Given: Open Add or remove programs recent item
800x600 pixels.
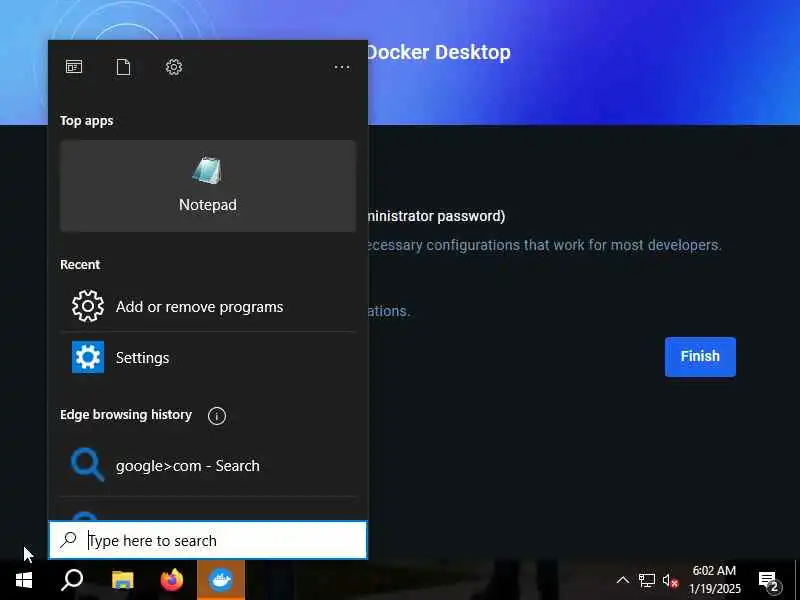Looking at the screenshot, I should point(208,306).
